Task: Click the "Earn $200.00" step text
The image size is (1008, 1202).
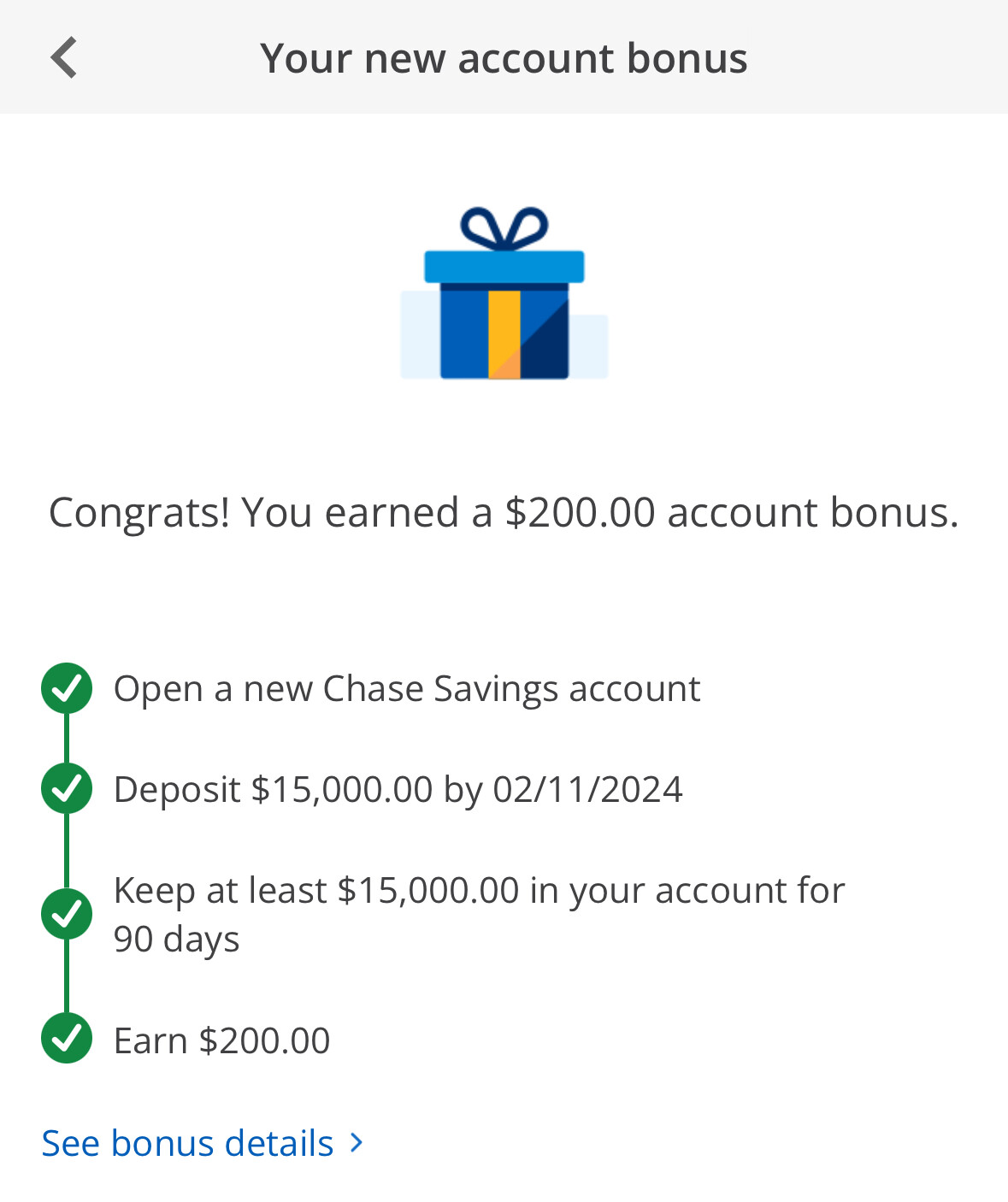Action: [221, 1040]
